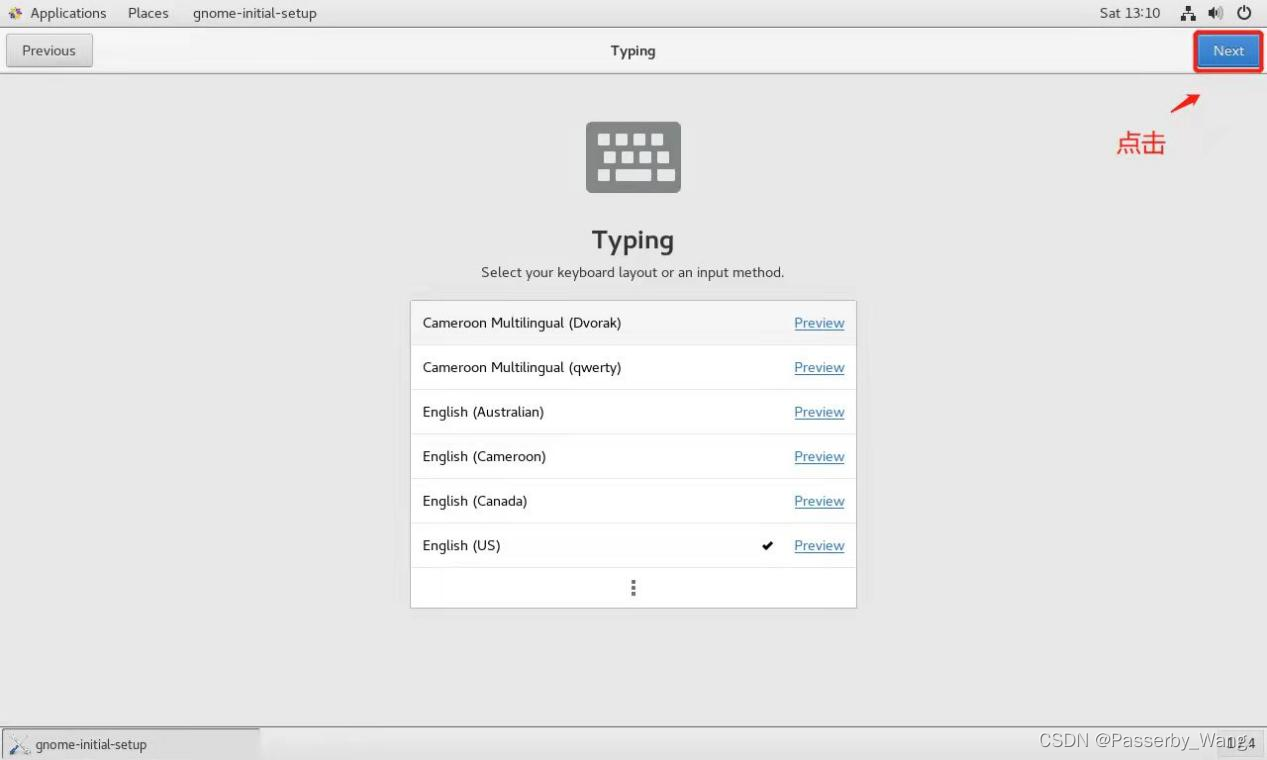Image resolution: width=1267 pixels, height=760 pixels.
Task: Open the Places menu
Action: pos(148,13)
